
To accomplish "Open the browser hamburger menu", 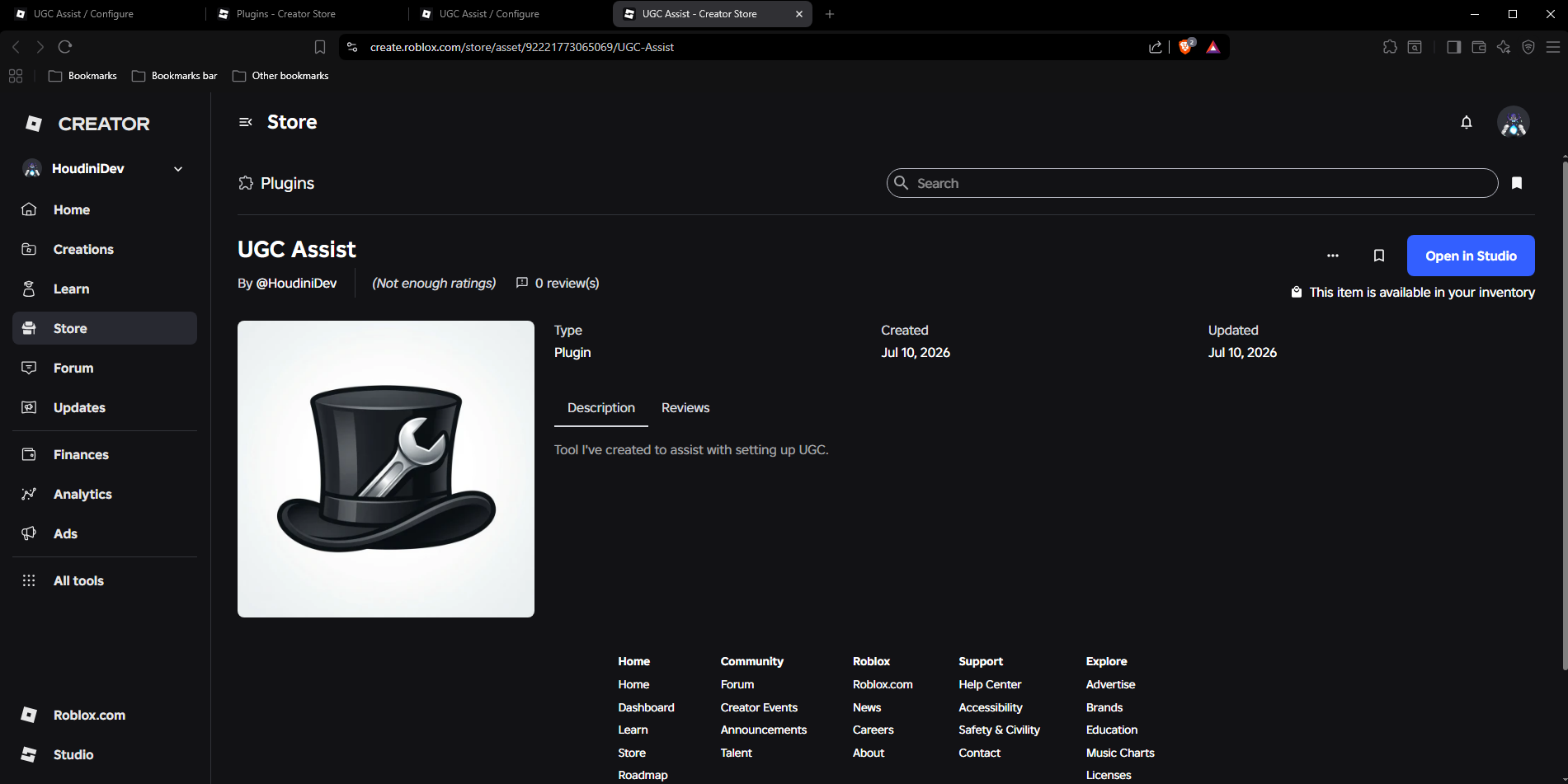I will point(1553,47).
